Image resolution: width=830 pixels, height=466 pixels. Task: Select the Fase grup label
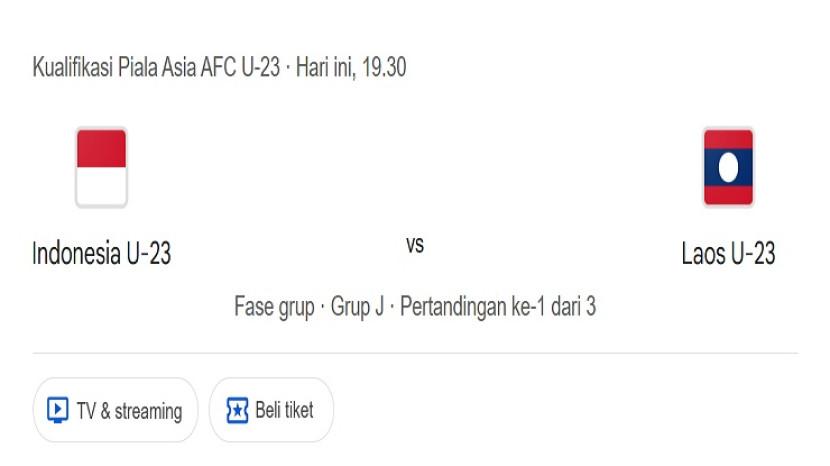[x=274, y=306]
